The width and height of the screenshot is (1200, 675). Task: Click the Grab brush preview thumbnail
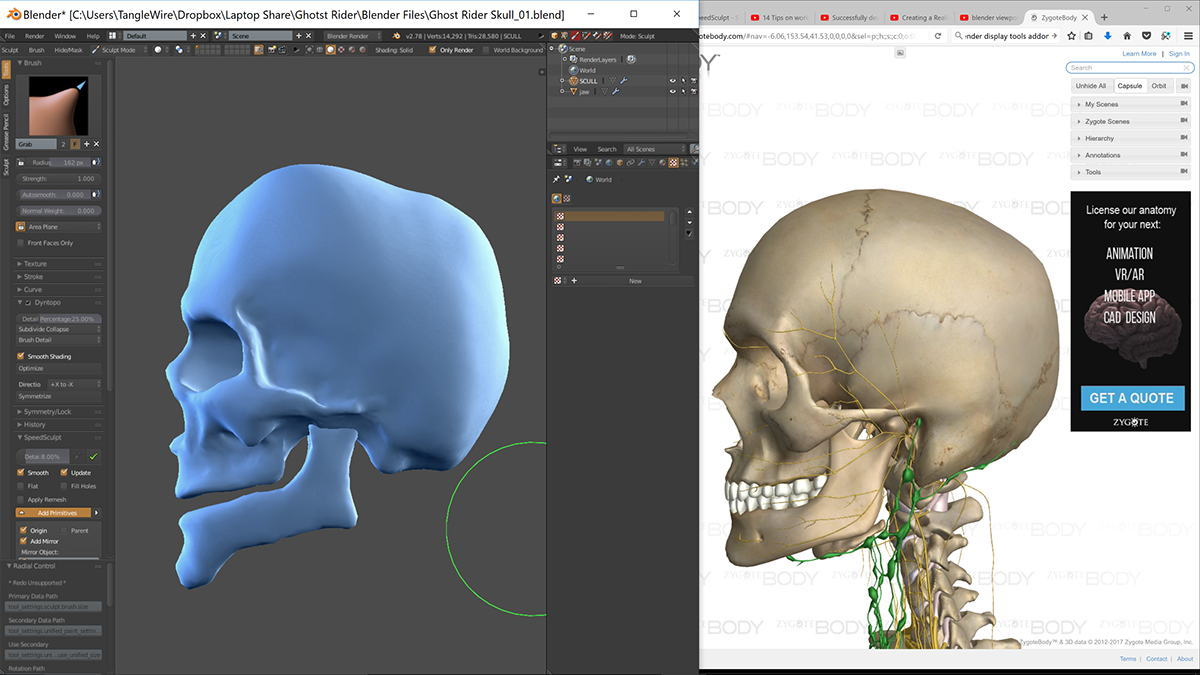click(59, 106)
